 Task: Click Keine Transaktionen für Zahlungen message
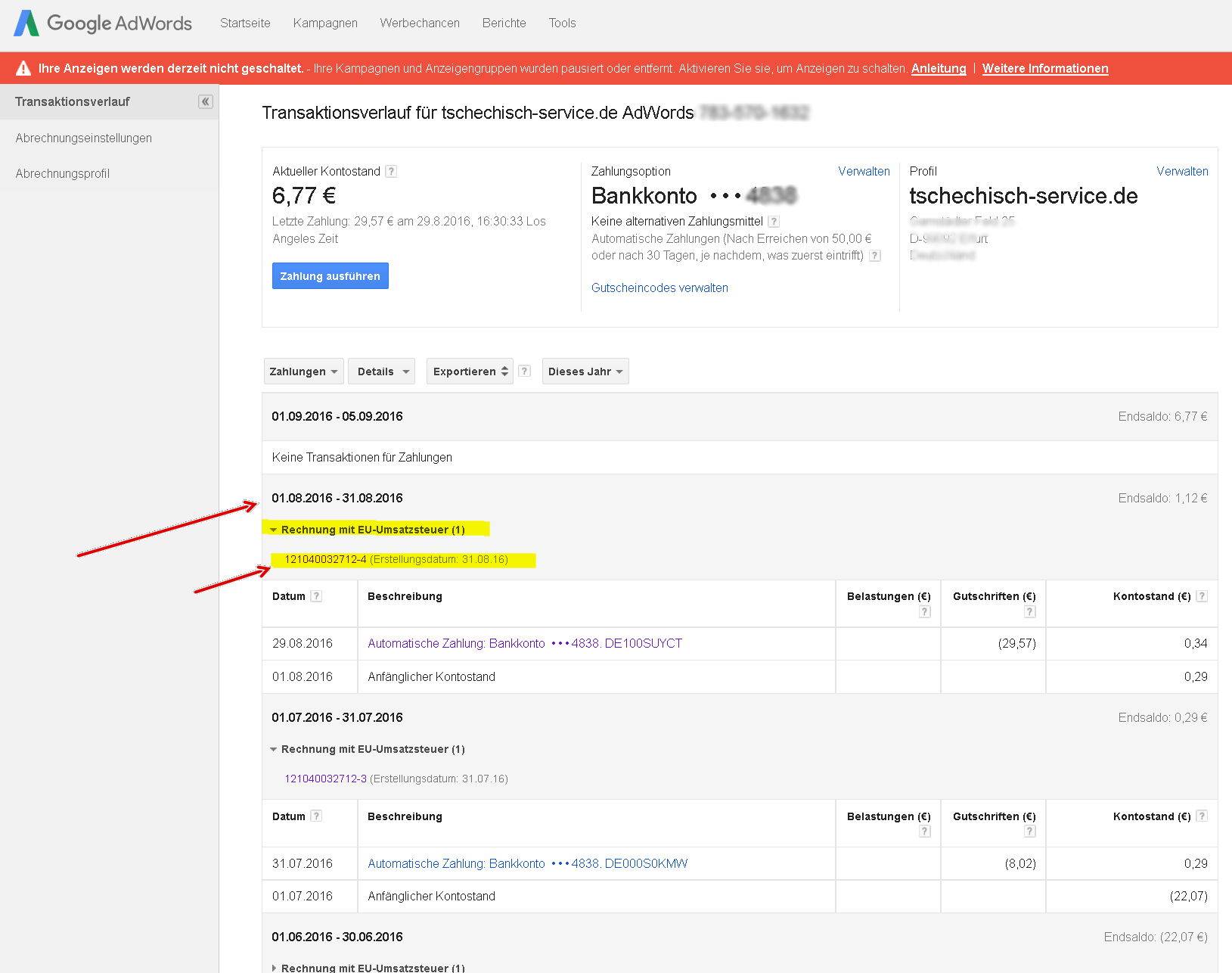point(362,457)
